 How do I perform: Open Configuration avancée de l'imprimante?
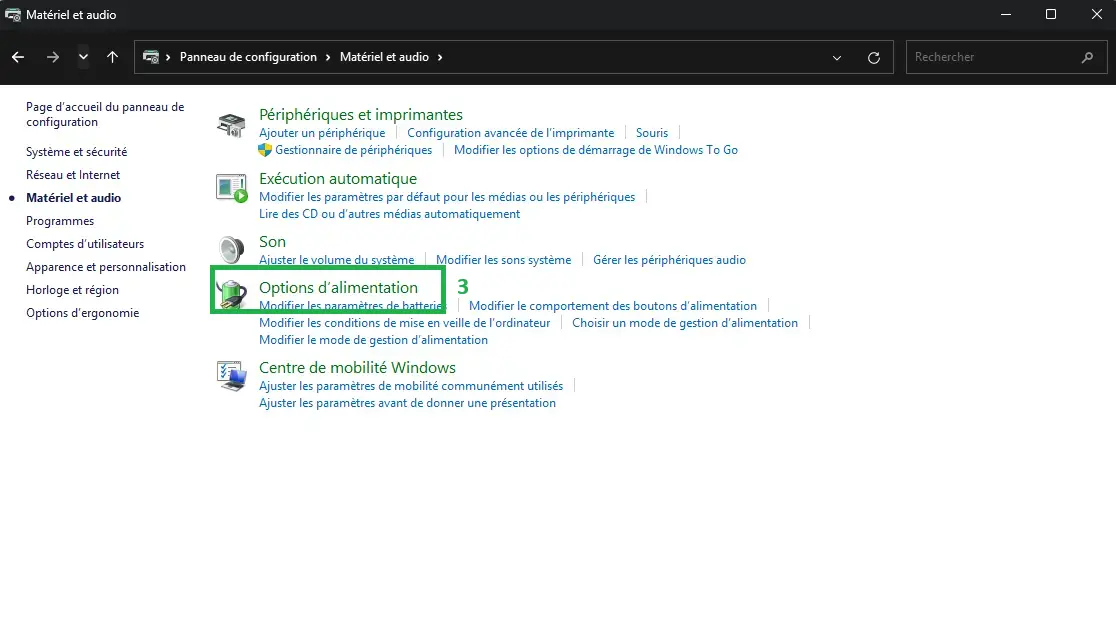point(510,133)
